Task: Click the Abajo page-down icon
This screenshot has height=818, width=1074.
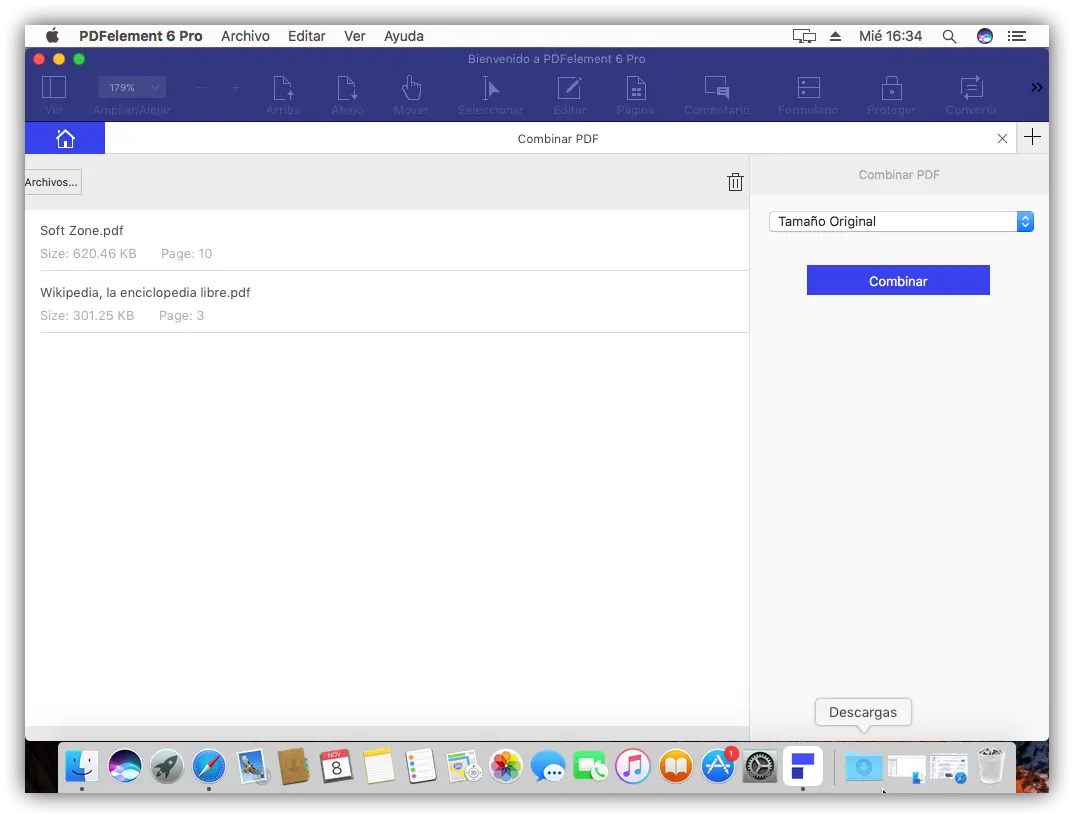Action: click(347, 88)
